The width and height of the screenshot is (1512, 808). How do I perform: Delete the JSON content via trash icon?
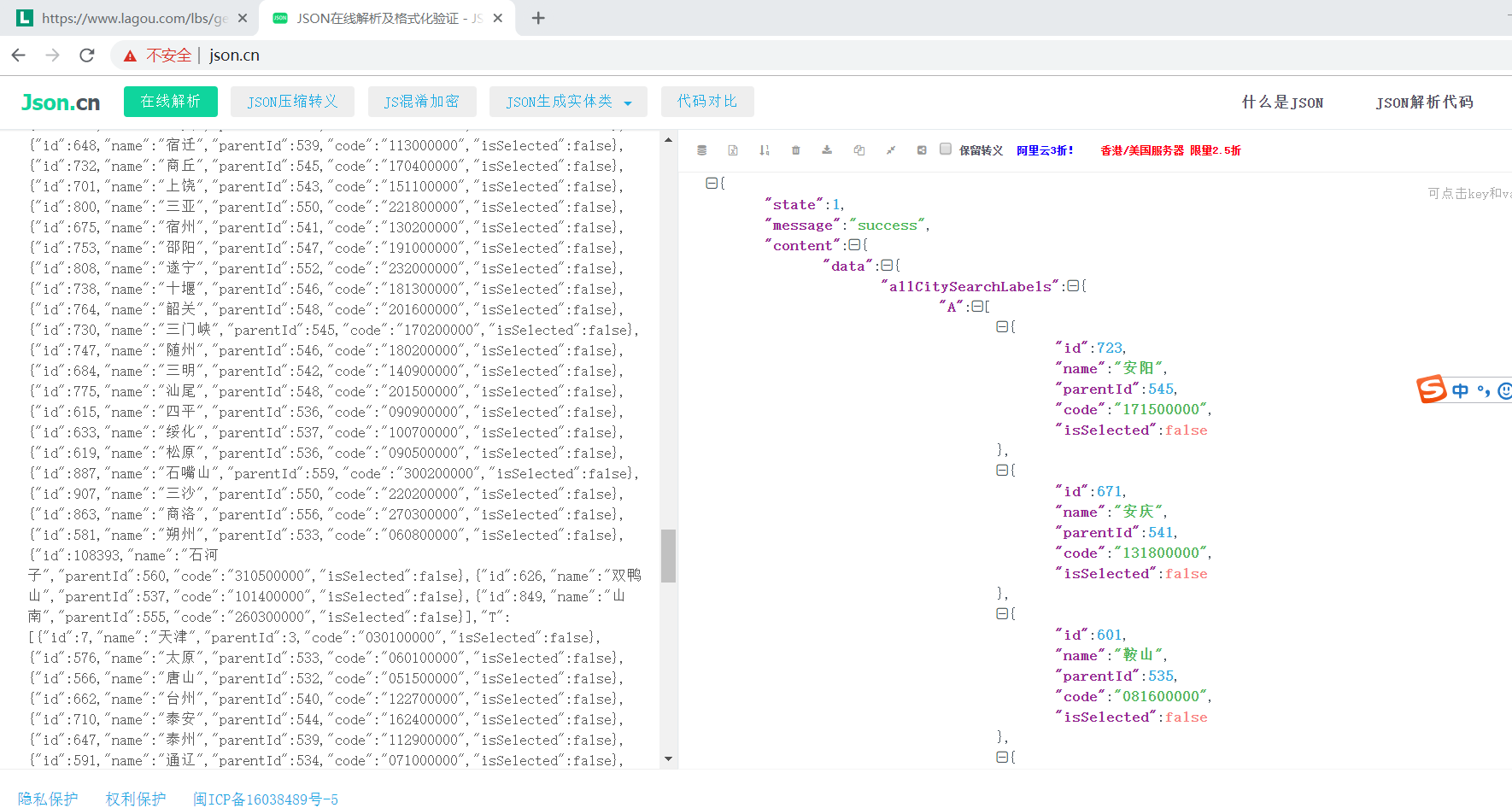coord(795,149)
